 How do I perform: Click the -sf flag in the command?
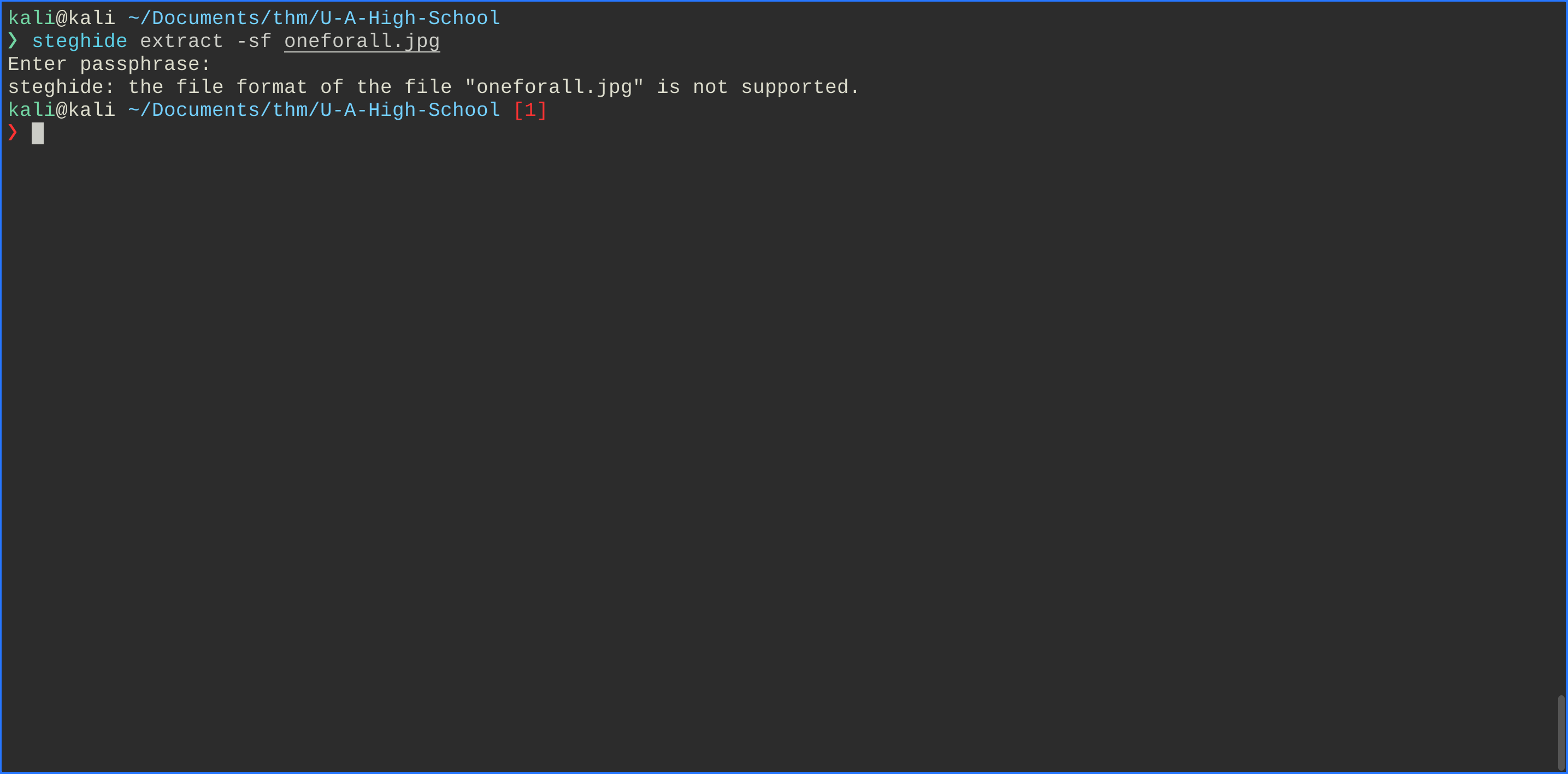[x=254, y=42]
